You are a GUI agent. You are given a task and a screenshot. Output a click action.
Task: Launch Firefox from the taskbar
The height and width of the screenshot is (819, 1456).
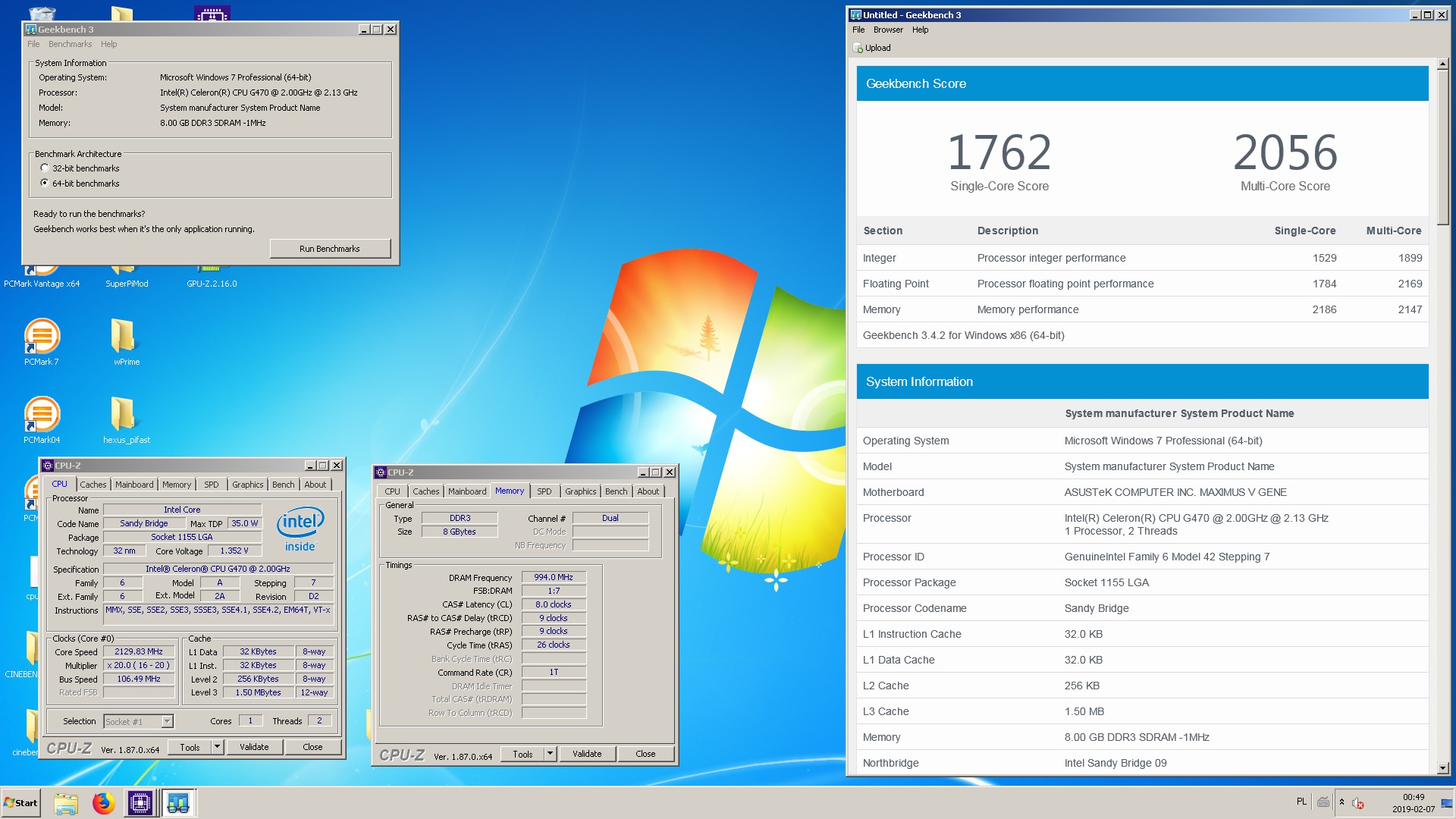(x=103, y=803)
